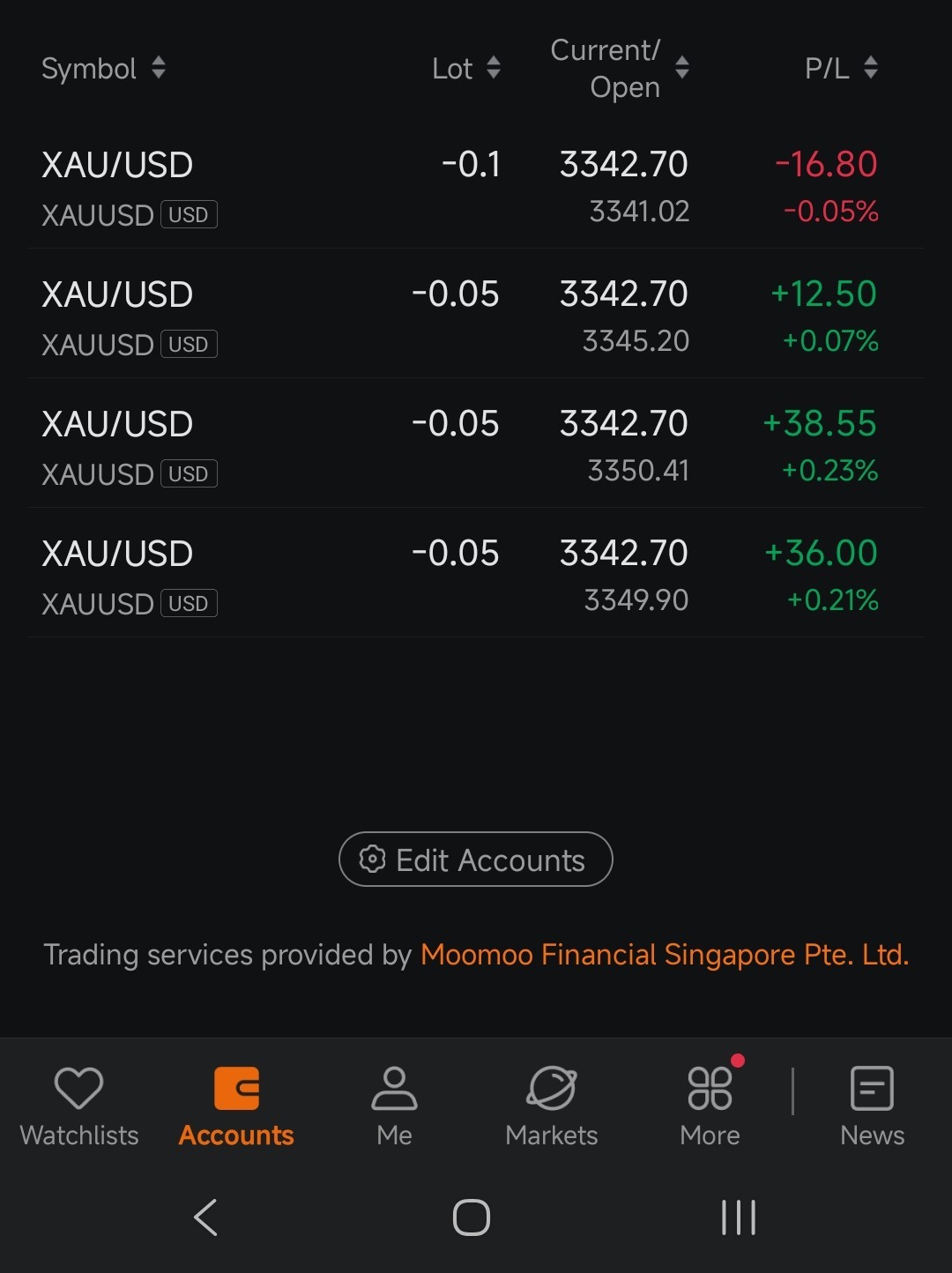Sort positions by Symbol column

103,68
